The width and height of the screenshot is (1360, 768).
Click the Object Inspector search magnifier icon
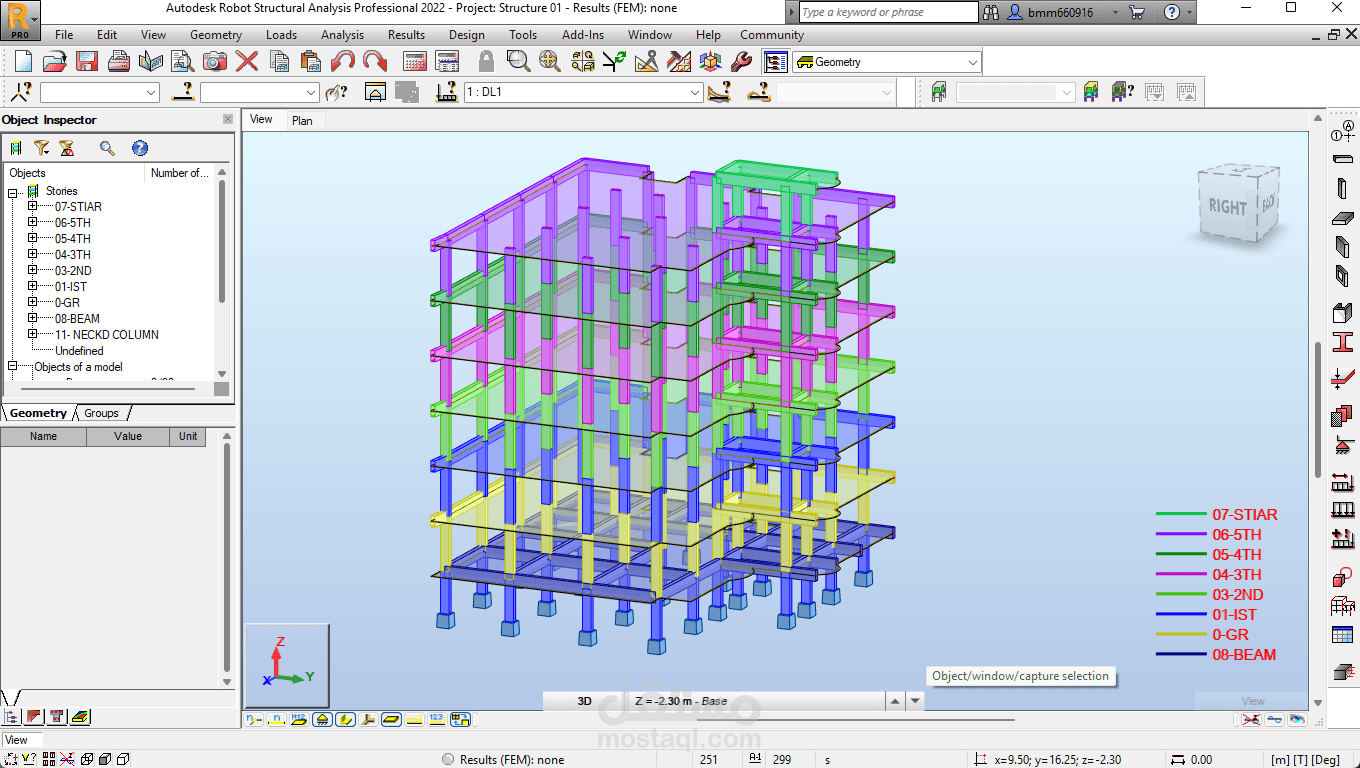point(107,148)
